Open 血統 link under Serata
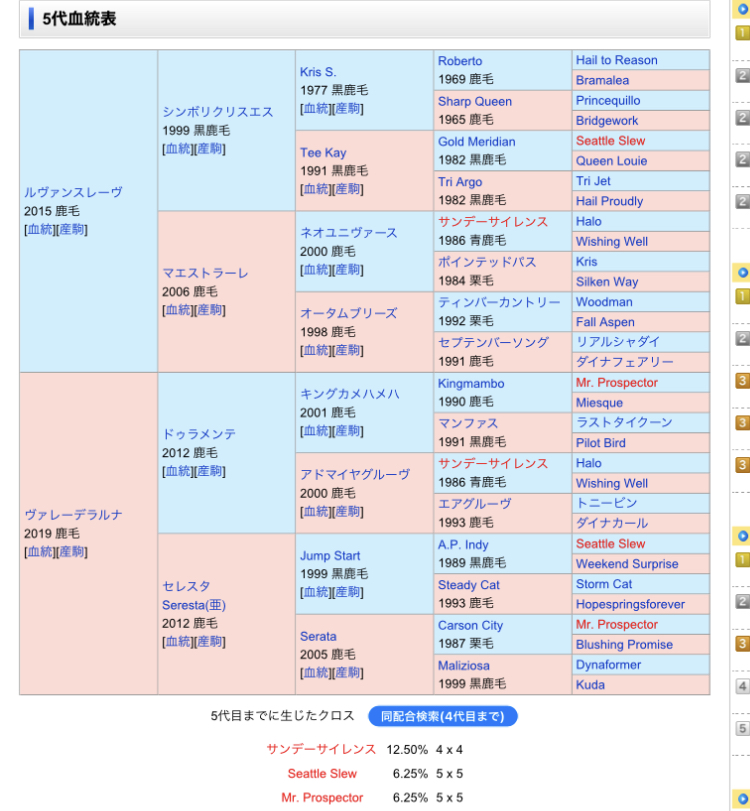This screenshot has height=811, width=750. click(317, 672)
